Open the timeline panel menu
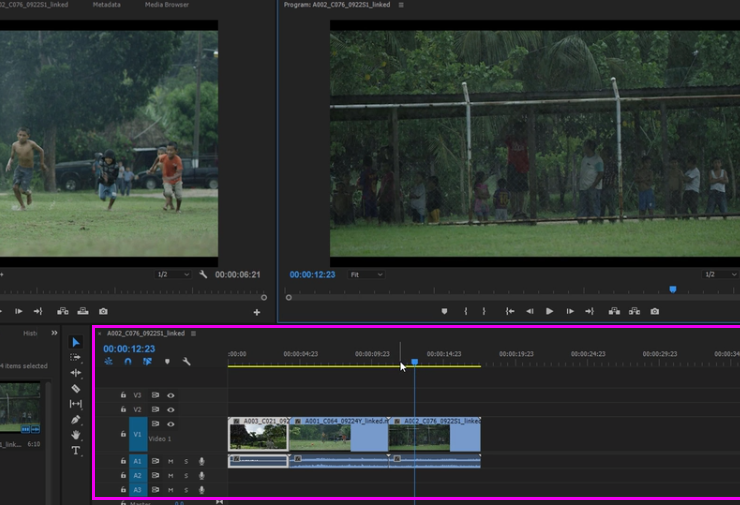The width and height of the screenshot is (740, 505). pyautogui.click(x=193, y=333)
